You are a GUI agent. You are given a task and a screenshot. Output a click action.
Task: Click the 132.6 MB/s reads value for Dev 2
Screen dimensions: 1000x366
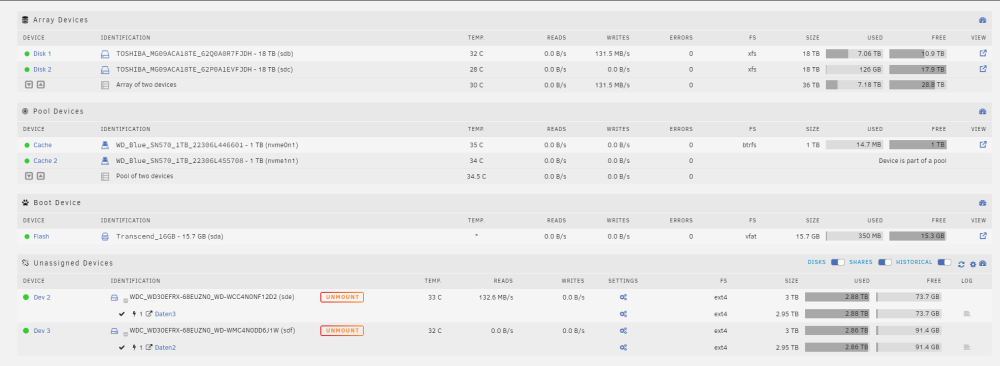click(x=496, y=297)
